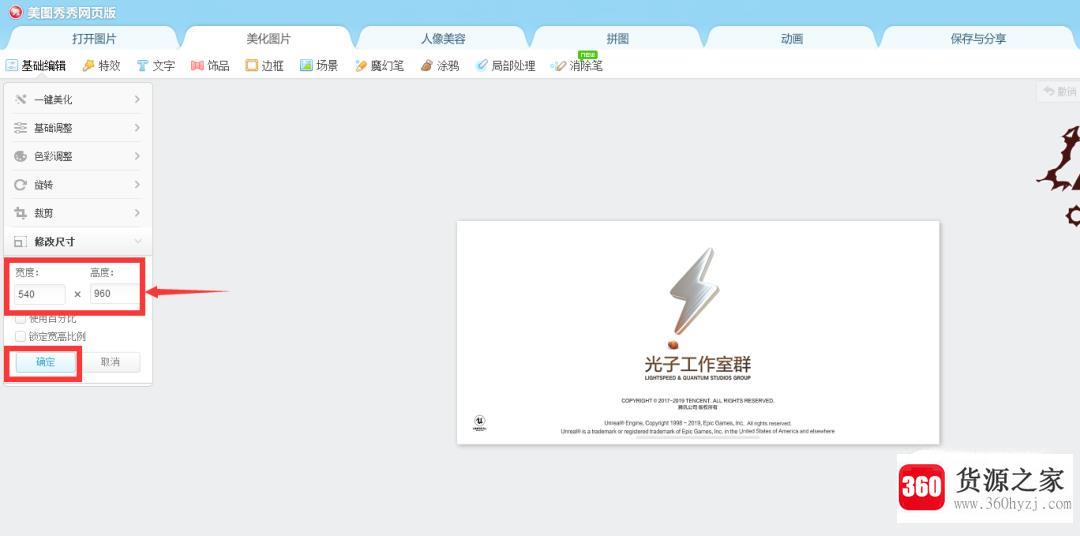Screen dimensions: 1080x536
Task: Go to the 拼图 tab
Action: coord(618,39)
